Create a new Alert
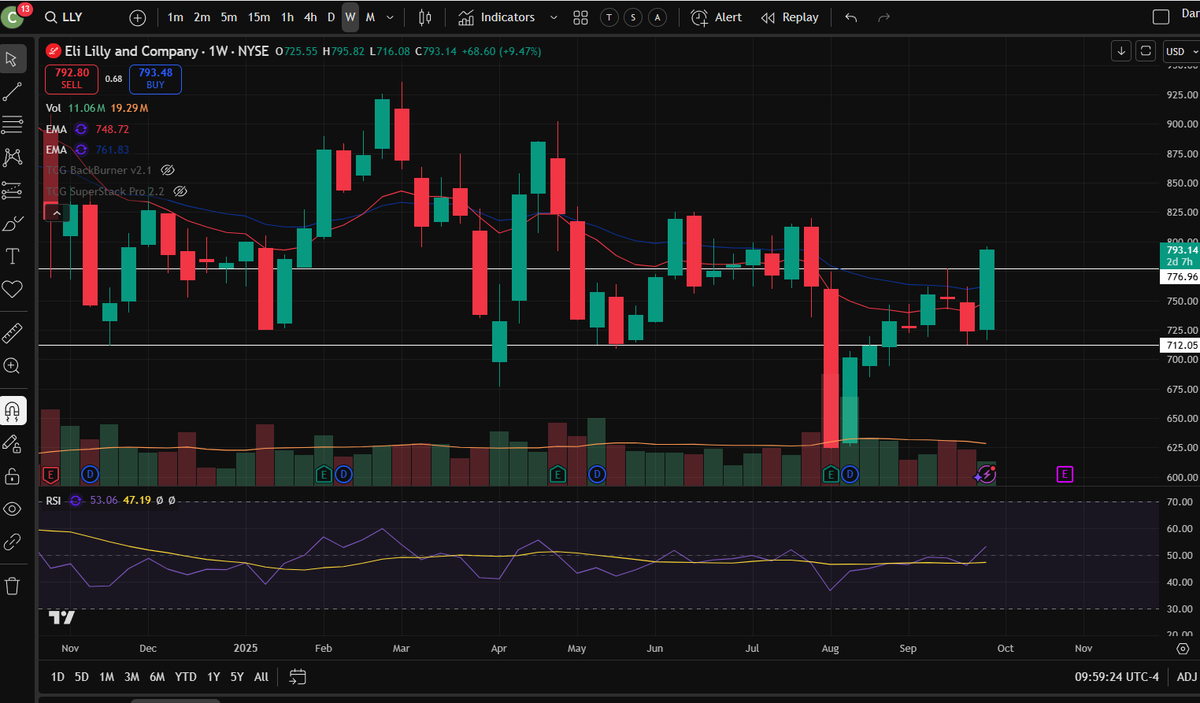This screenshot has width=1200, height=703. tap(716, 17)
